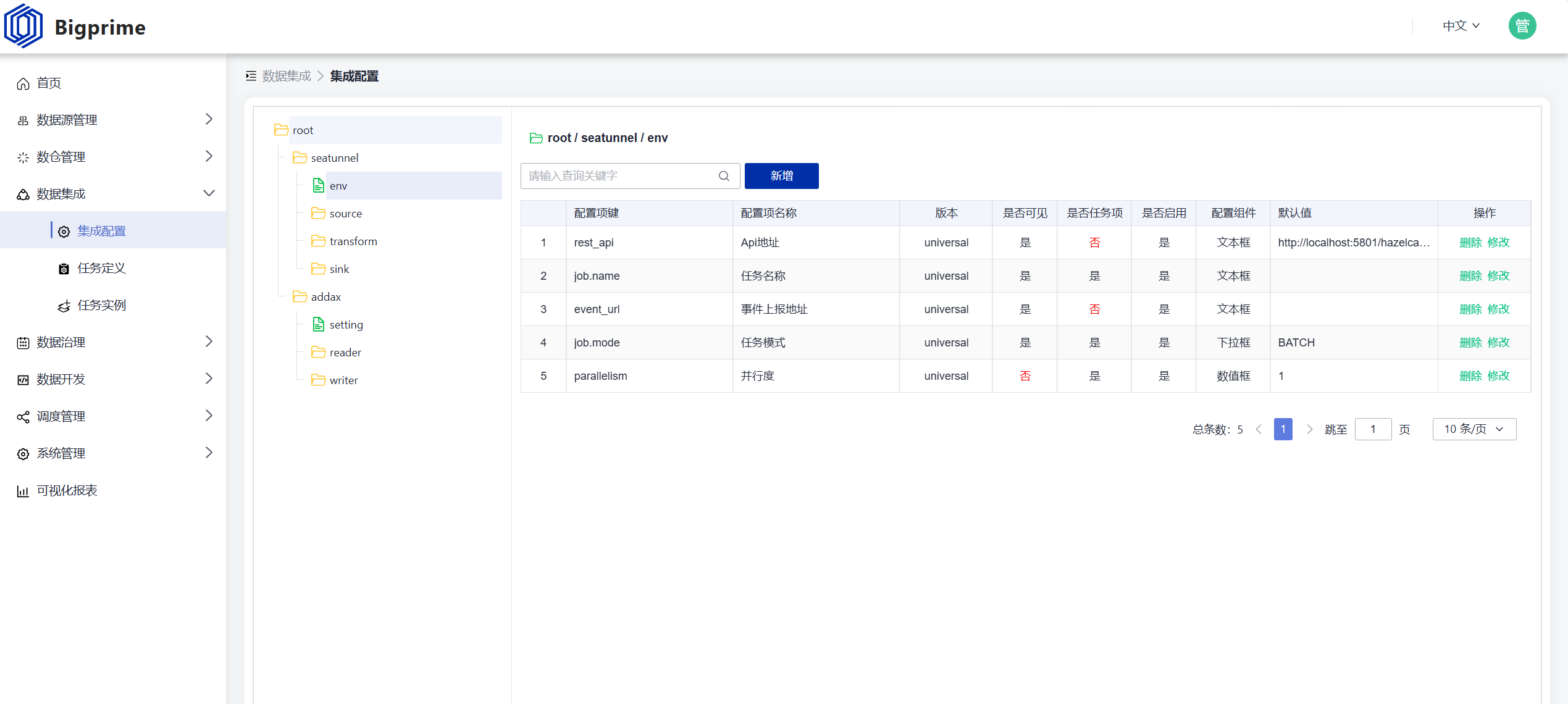Click the 数据源管理 sidebar icon
The height and width of the screenshot is (704, 1568).
23,120
